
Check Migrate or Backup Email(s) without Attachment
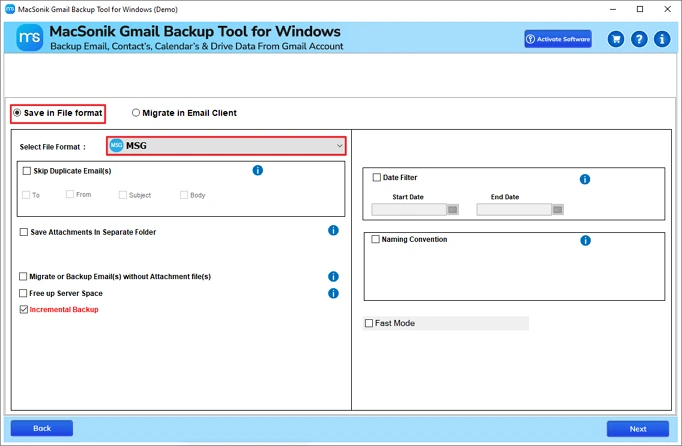[x=23, y=276]
